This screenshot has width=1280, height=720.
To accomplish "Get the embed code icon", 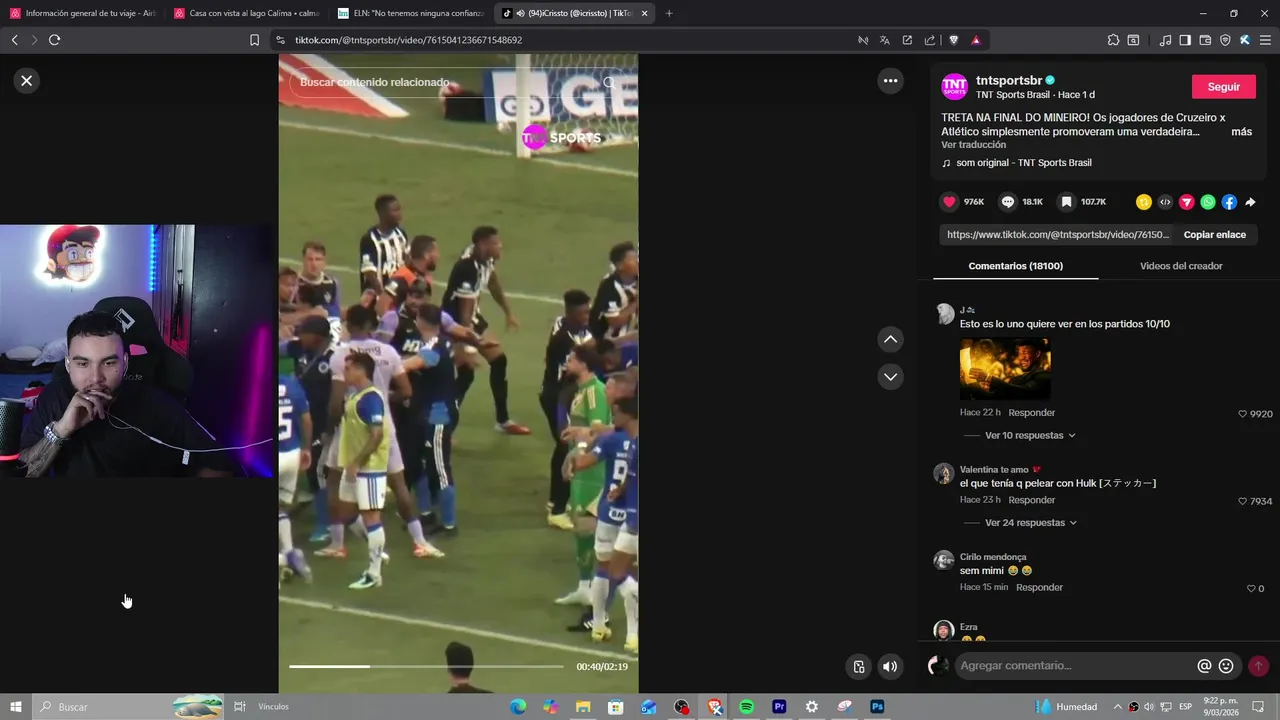I will pyautogui.click(x=1165, y=202).
